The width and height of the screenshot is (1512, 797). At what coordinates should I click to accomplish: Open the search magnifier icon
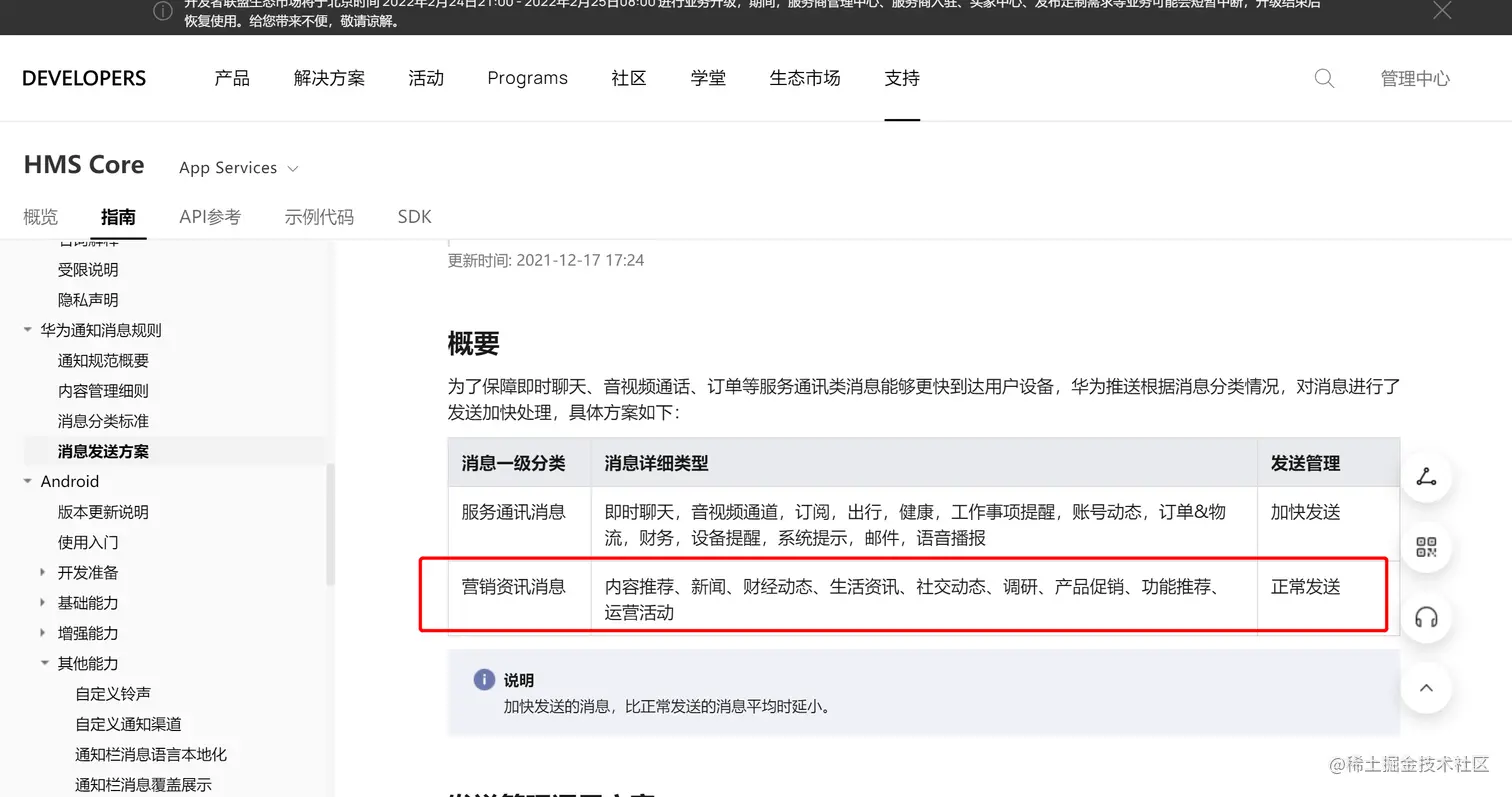[1323, 78]
